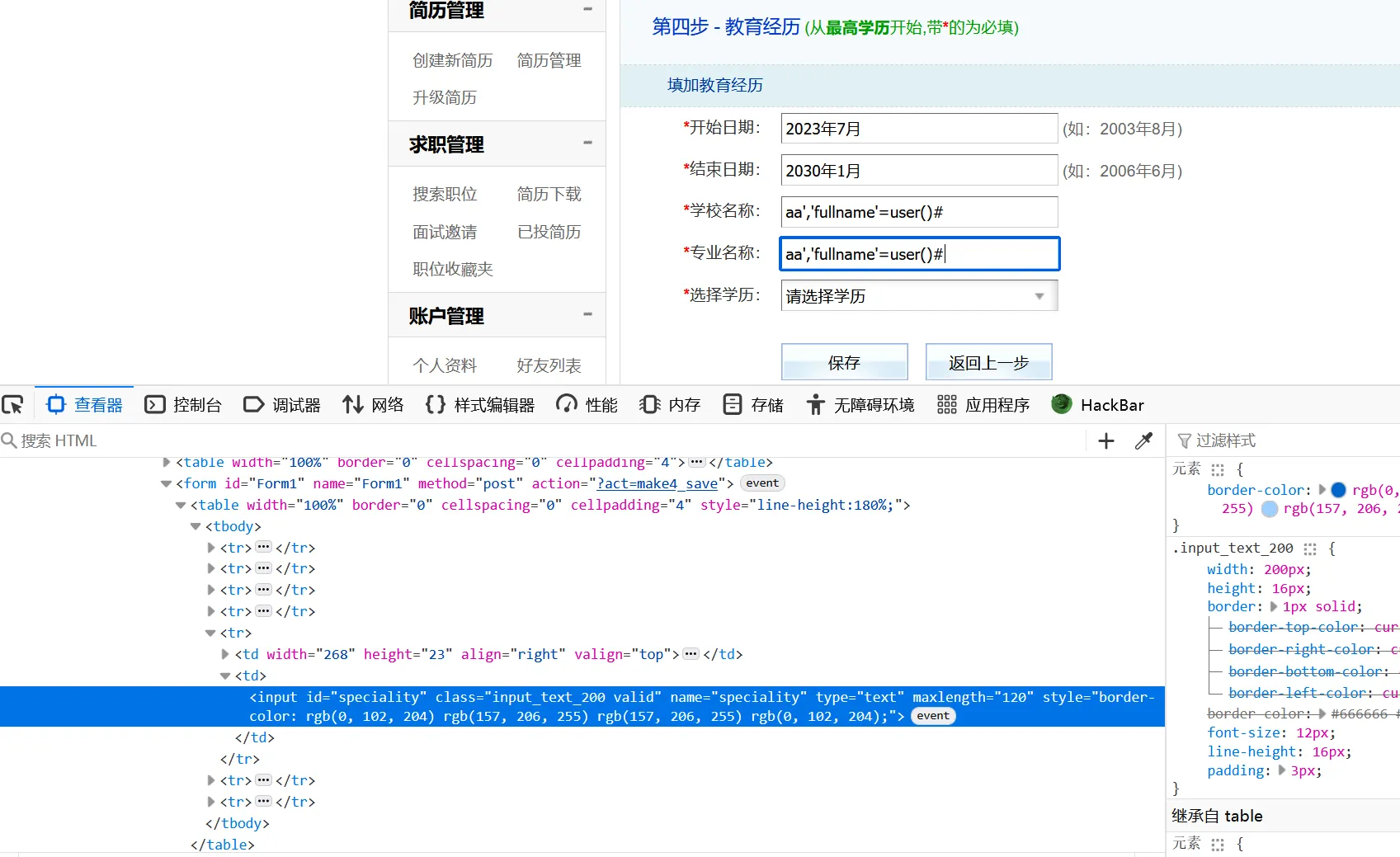
Task: Collapse the 账户管理 sidebar section
Action: tap(587, 314)
